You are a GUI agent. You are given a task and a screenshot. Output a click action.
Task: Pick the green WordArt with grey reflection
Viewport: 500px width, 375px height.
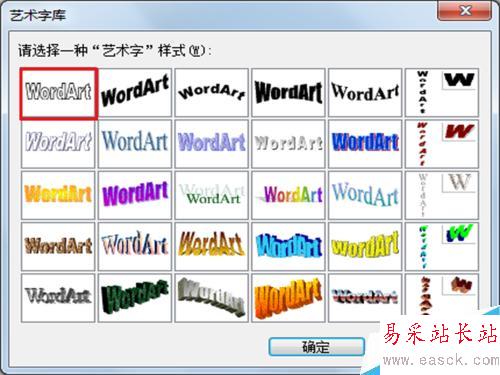tap(212, 195)
